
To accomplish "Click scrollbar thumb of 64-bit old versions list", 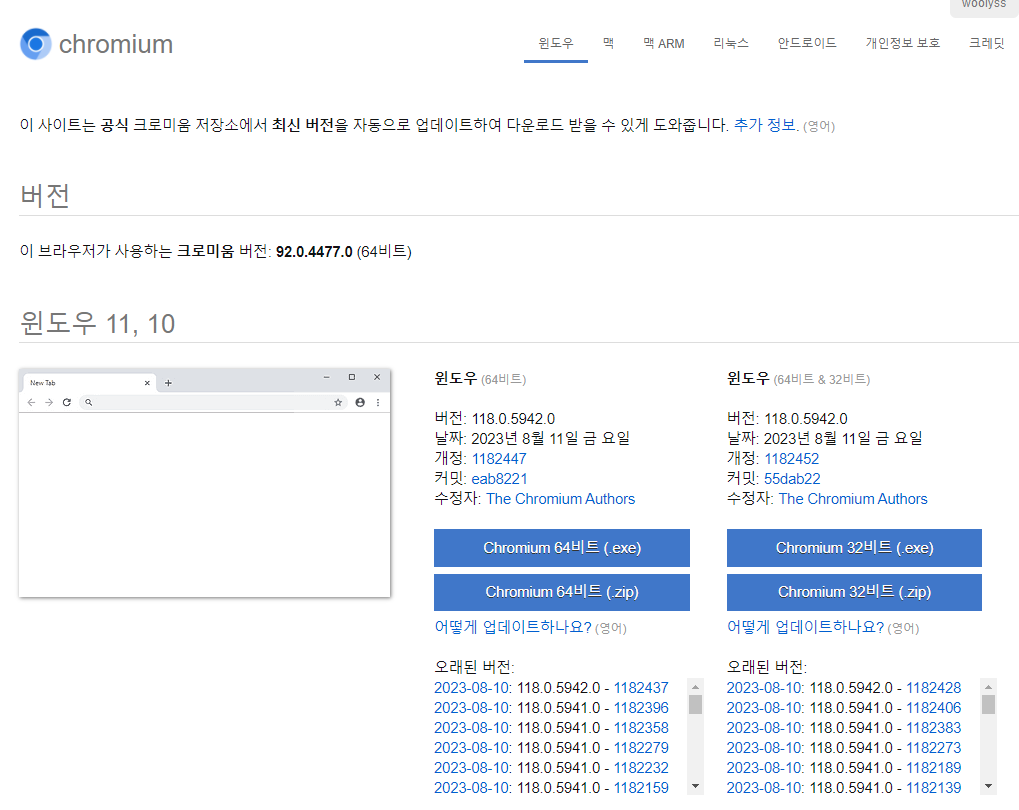I will pyautogui.click(x=695, y=705).
